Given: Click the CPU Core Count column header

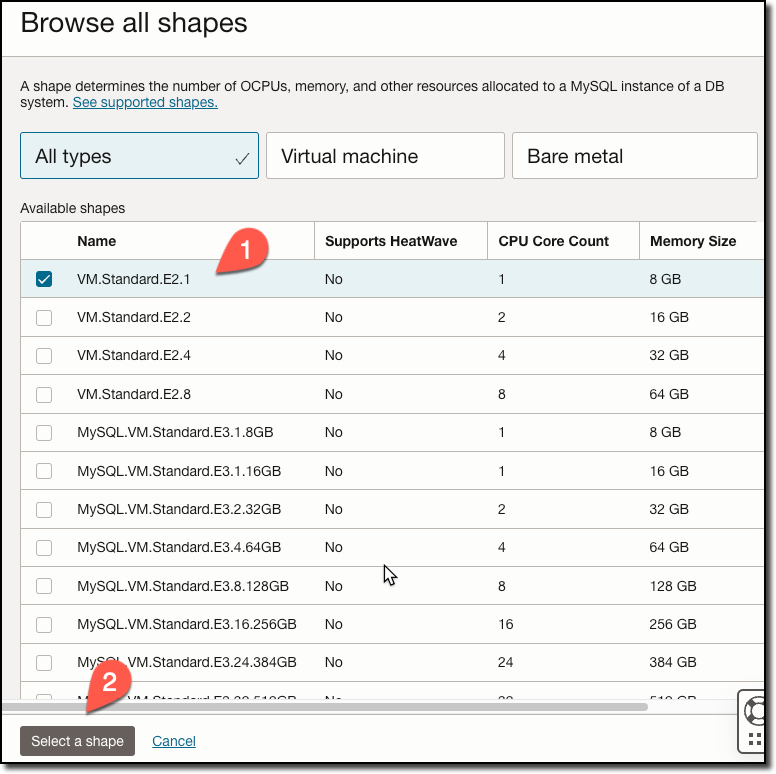Looking at the screenshot, I should tap(553, 241).
